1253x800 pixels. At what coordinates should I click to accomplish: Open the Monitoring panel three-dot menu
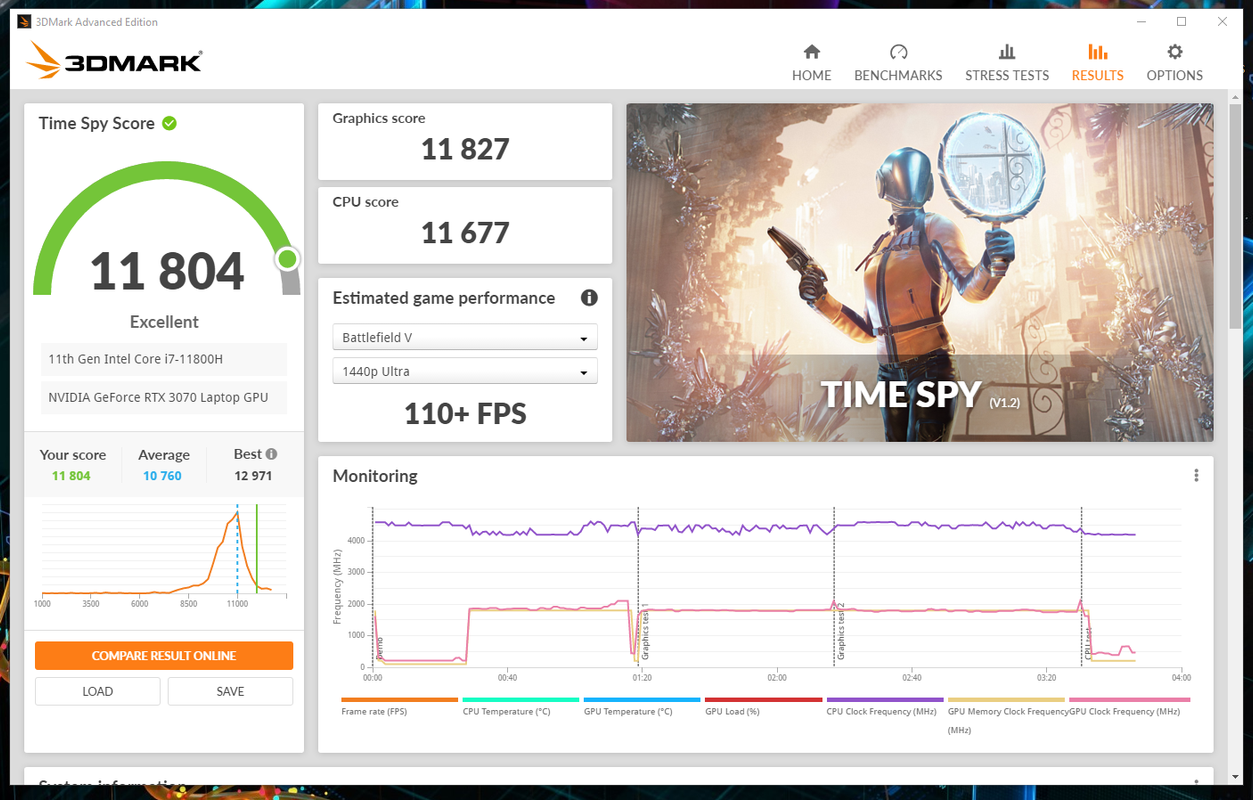[1196, 476]
